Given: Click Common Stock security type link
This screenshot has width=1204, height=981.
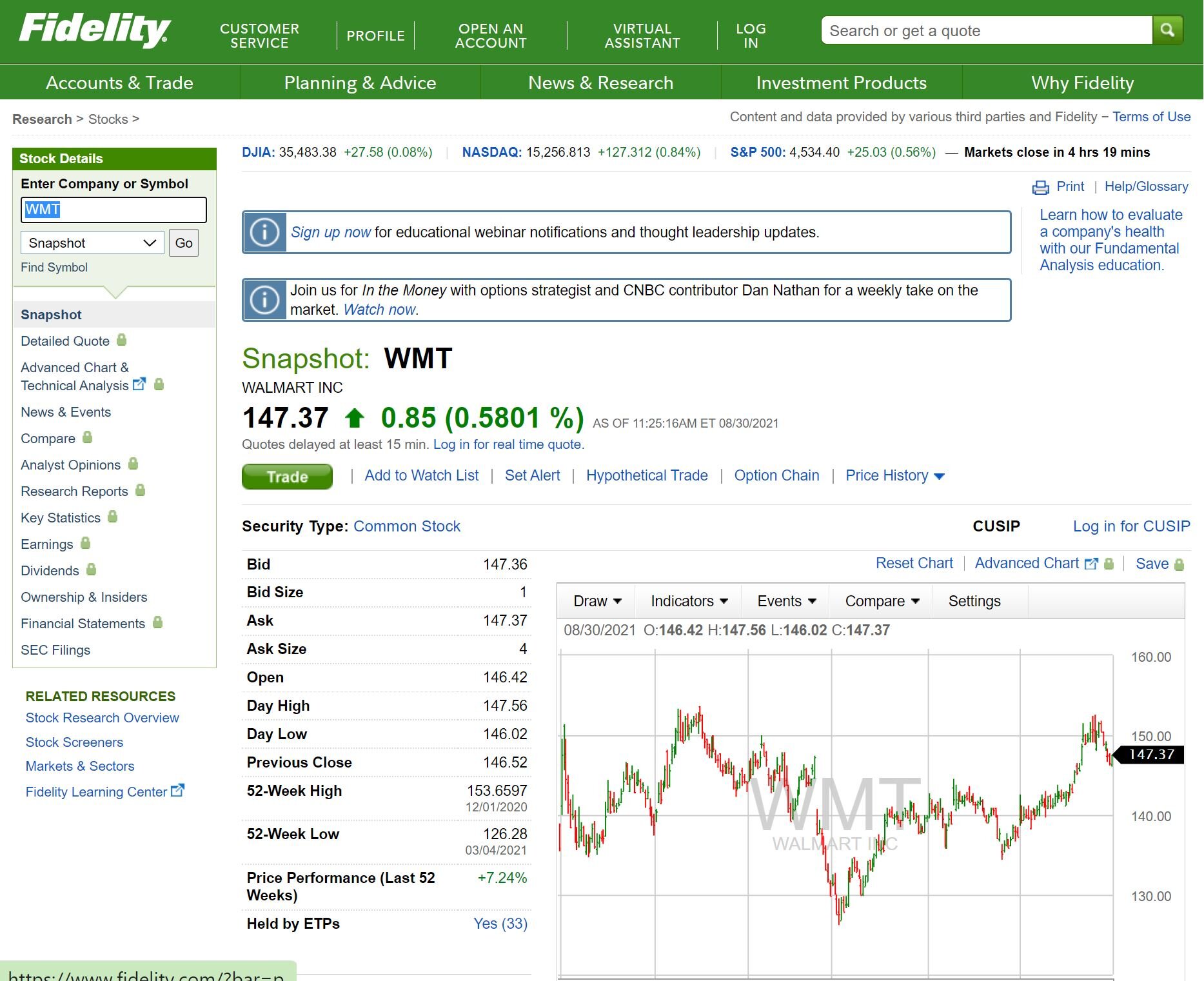Looking at the screenshot, I should coord(407,526).
